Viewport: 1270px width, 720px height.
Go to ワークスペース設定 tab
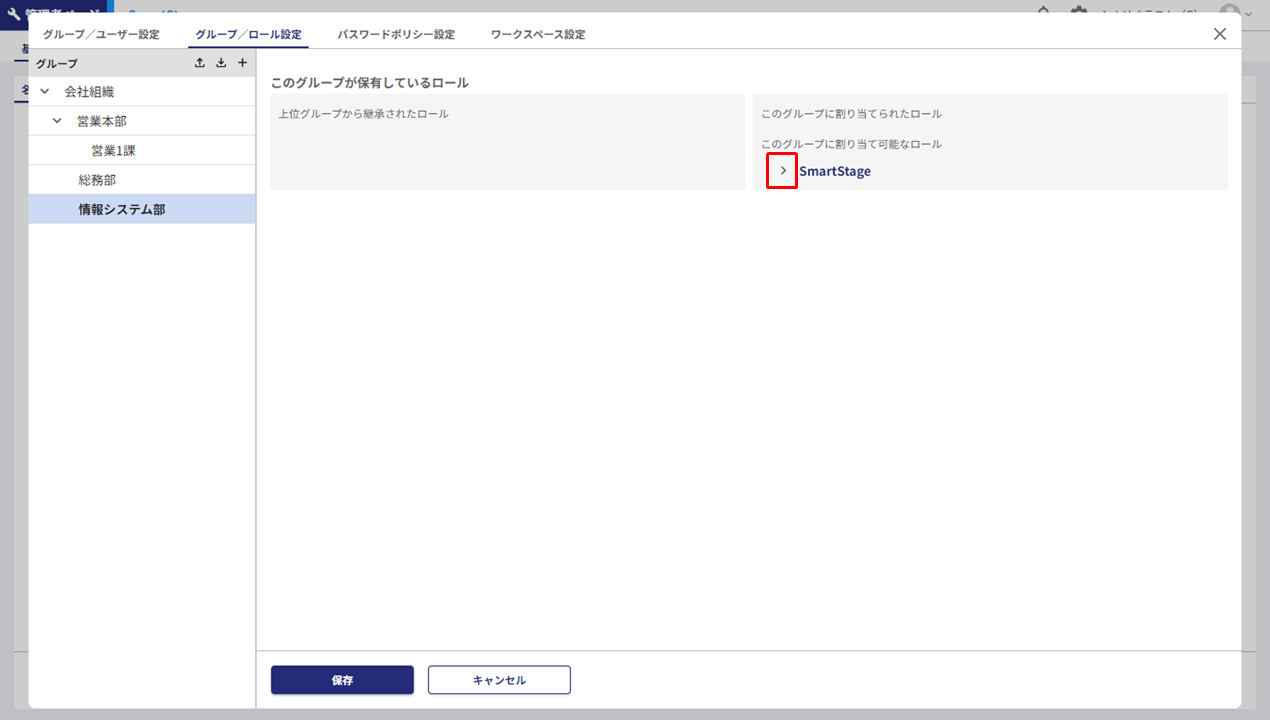tap(538, 34)
